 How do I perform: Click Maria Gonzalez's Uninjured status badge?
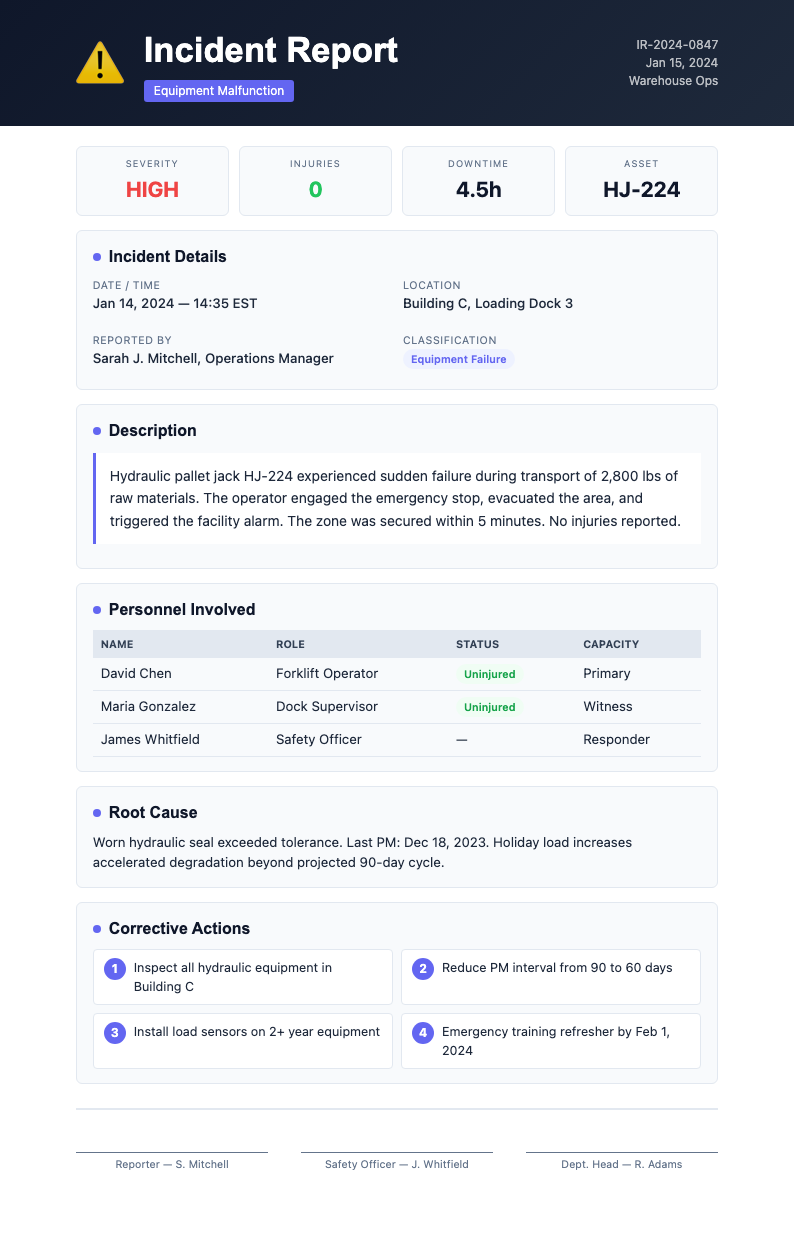[490, 707]
